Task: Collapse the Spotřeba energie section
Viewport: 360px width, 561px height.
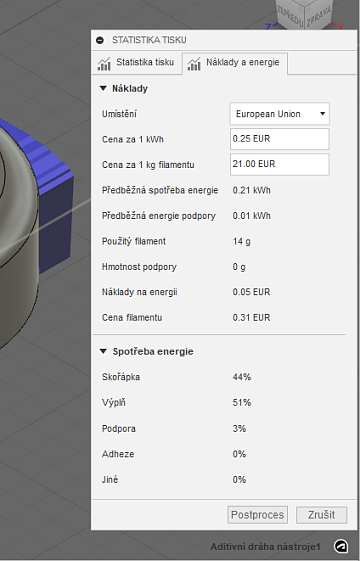Action: click(x=103, y=351)
